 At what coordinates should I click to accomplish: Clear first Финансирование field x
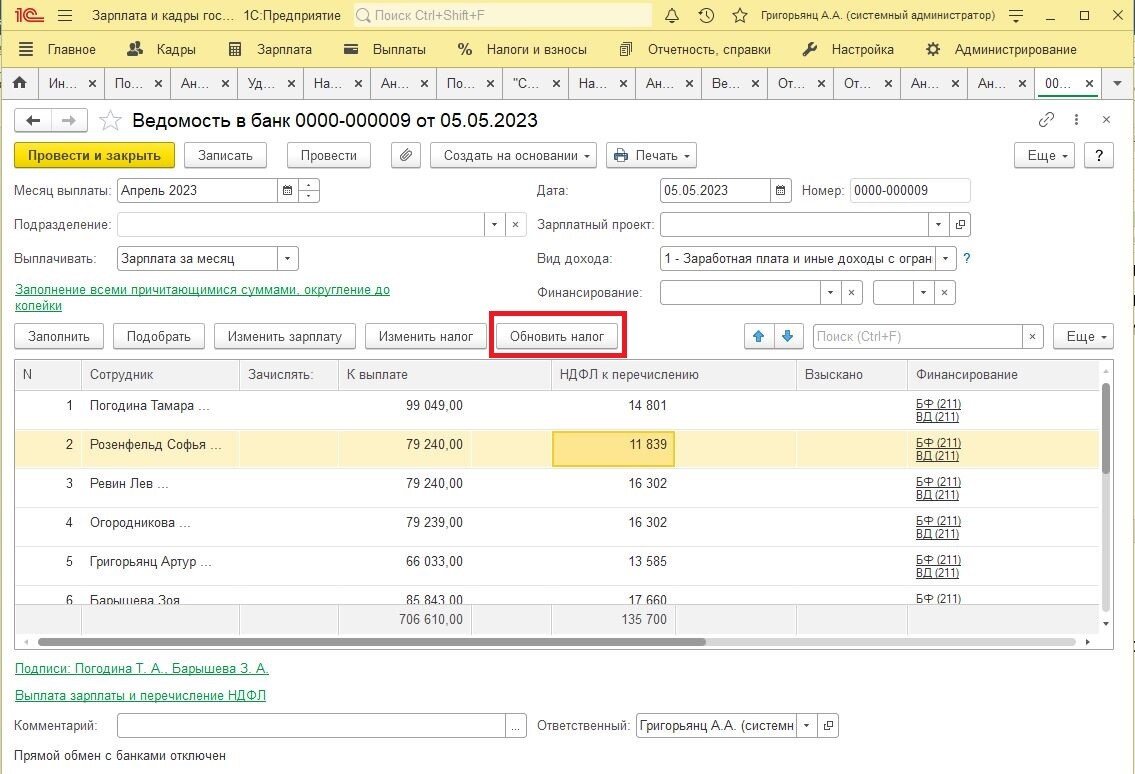[851, 293]
